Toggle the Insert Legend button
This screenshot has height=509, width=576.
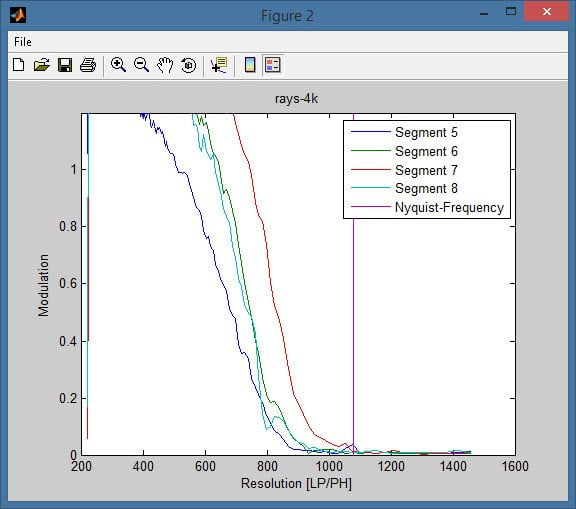(x=273, y=65)
